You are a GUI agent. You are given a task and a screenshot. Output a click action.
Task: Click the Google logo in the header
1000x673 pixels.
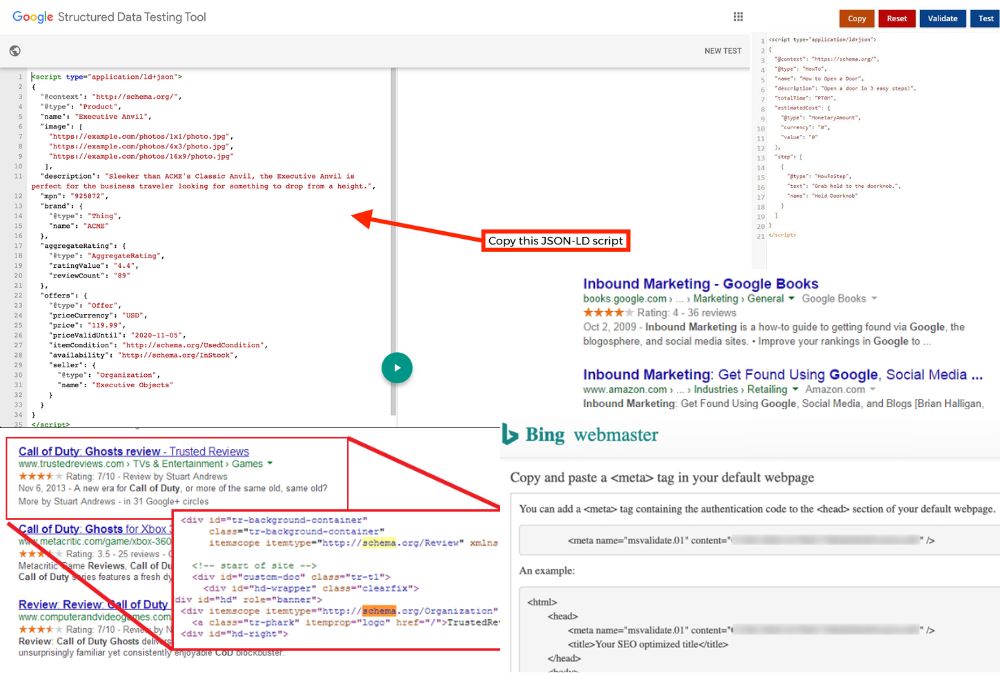[x=32, y=16]
